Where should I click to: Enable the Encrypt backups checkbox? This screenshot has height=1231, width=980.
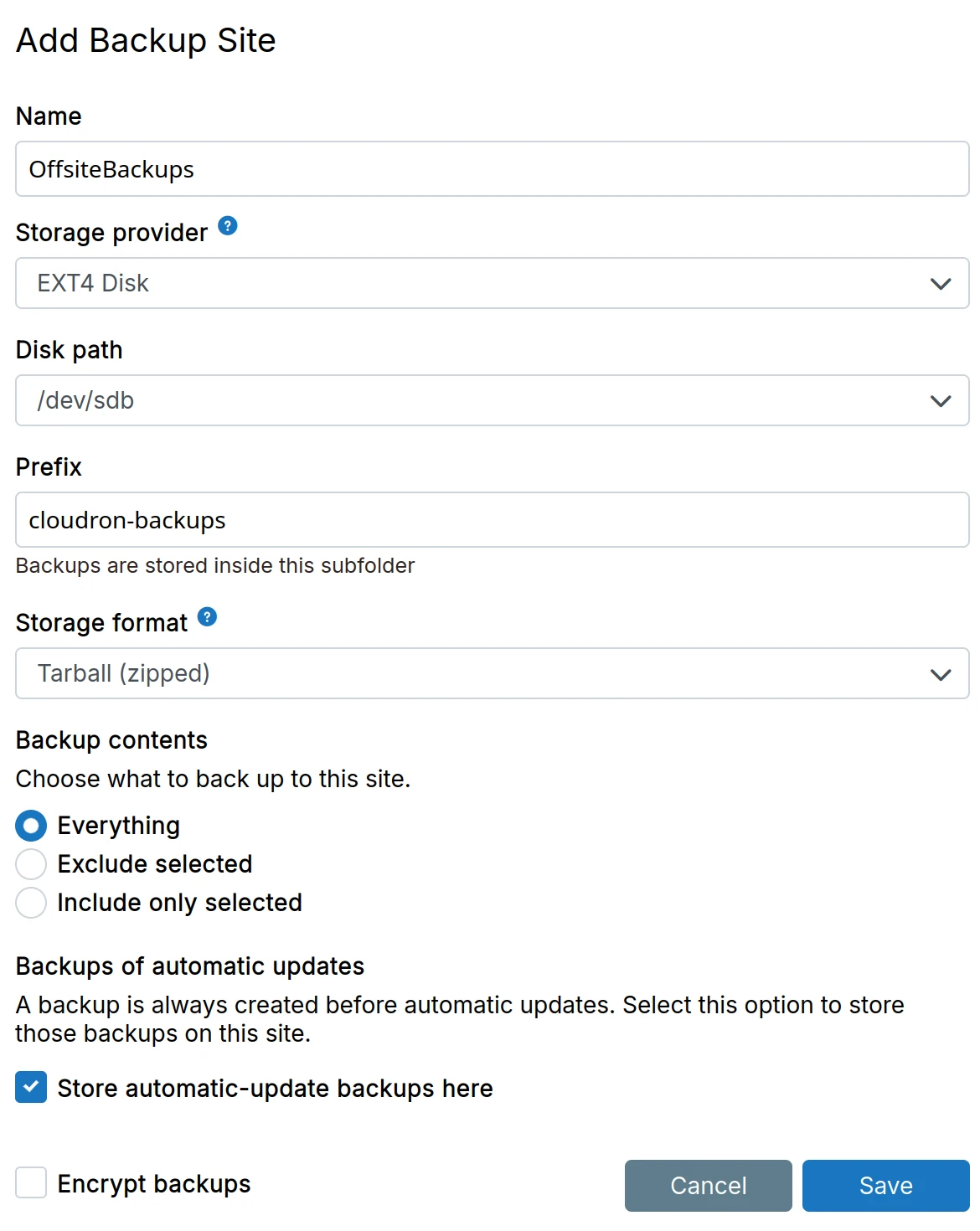pos(31,1183)
